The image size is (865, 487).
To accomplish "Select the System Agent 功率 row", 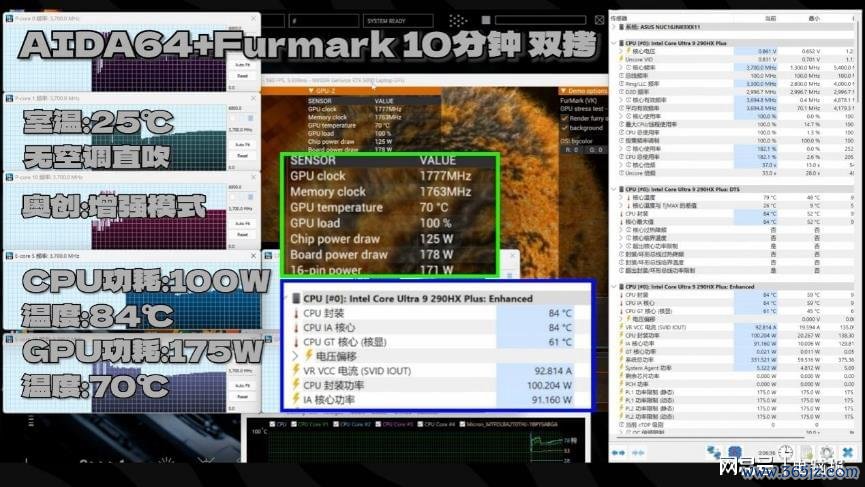I will [x=736, y=367].
